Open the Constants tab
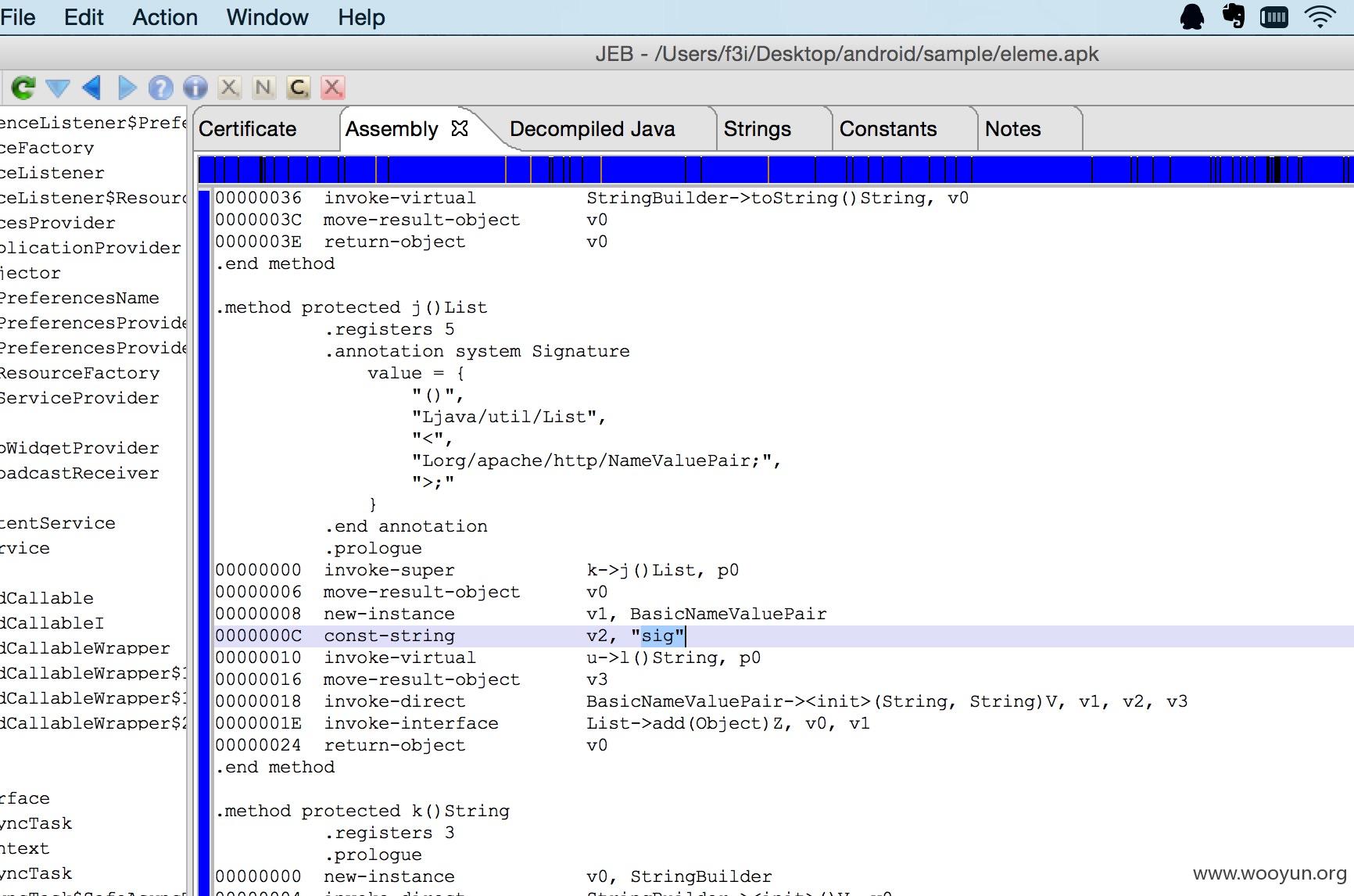The height and width of the screenshot is (896, 1354). [x=888, y=129]
